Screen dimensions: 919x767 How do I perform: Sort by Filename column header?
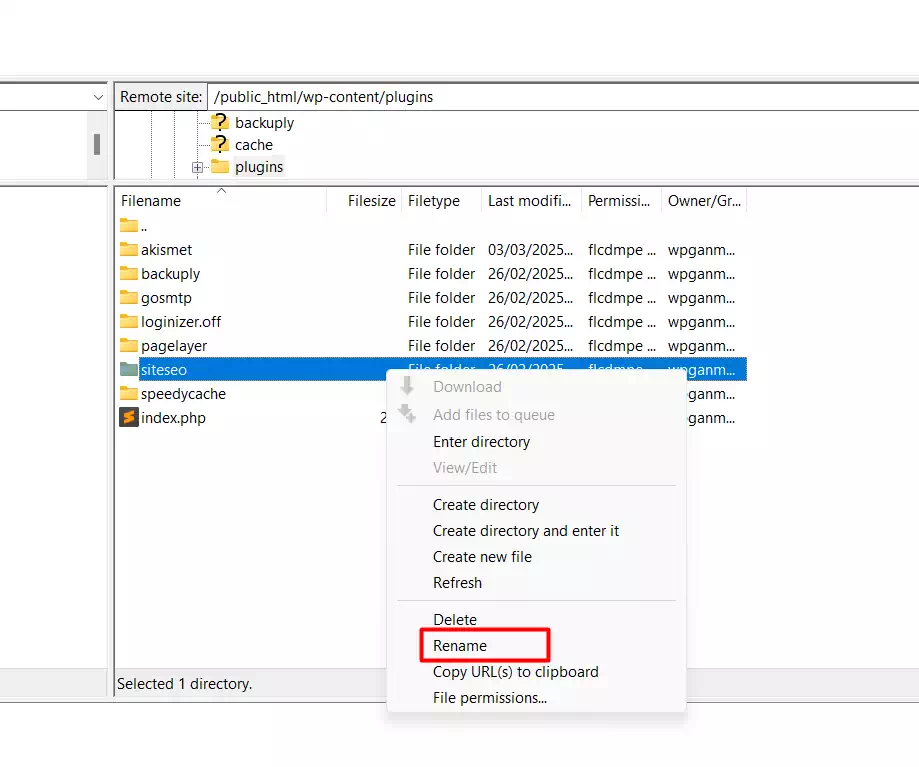click(x=220, y=201)
